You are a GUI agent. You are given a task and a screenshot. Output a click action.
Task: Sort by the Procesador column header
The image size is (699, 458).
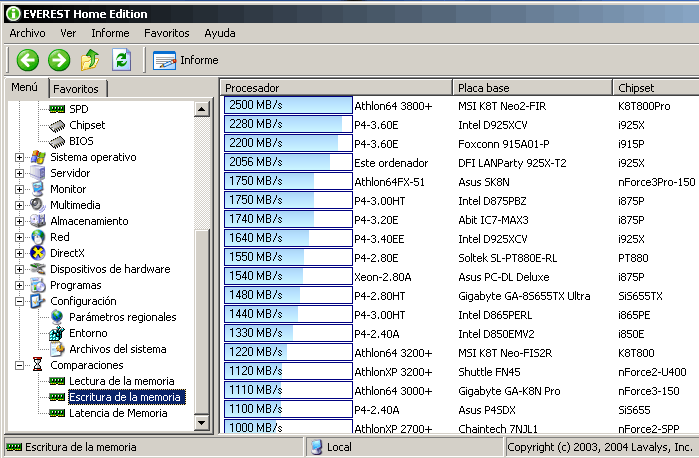[x=336, y=87]
